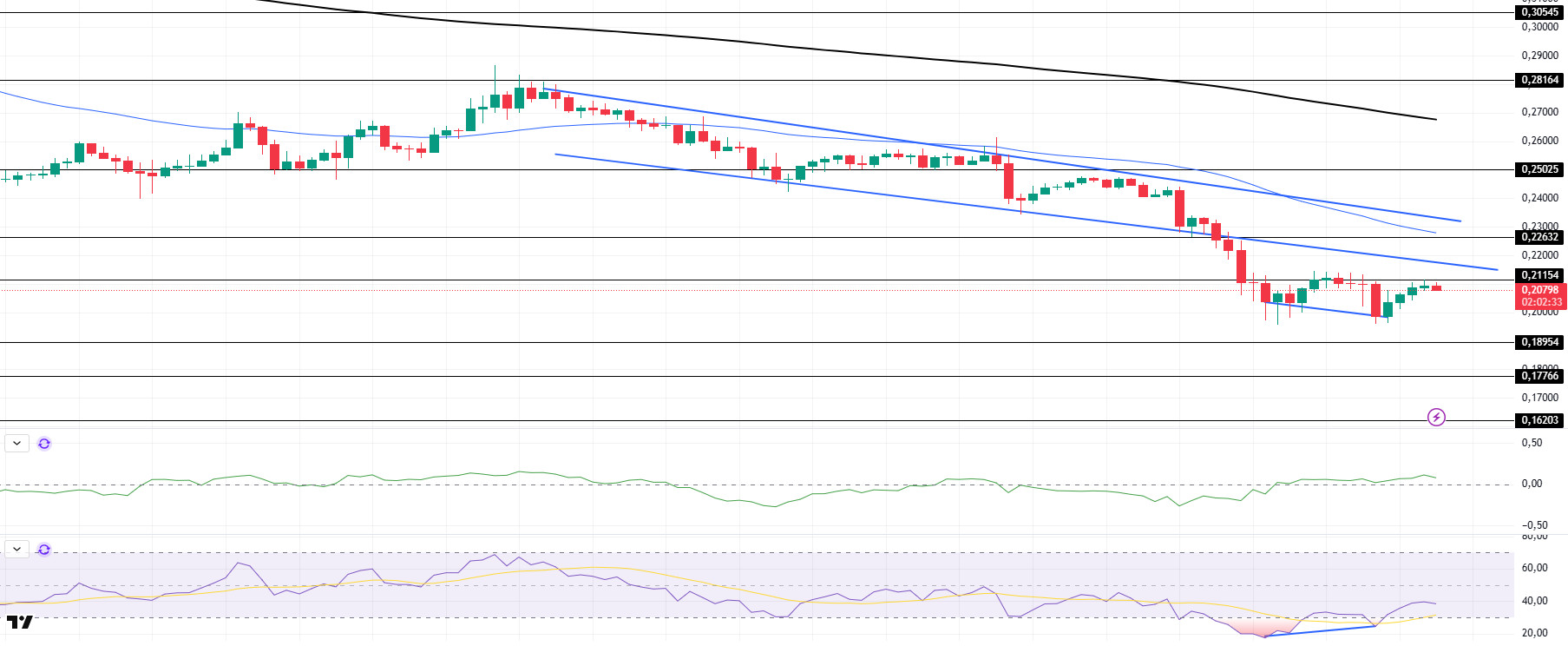Click the −0,50 indicator scale value

1535,525
